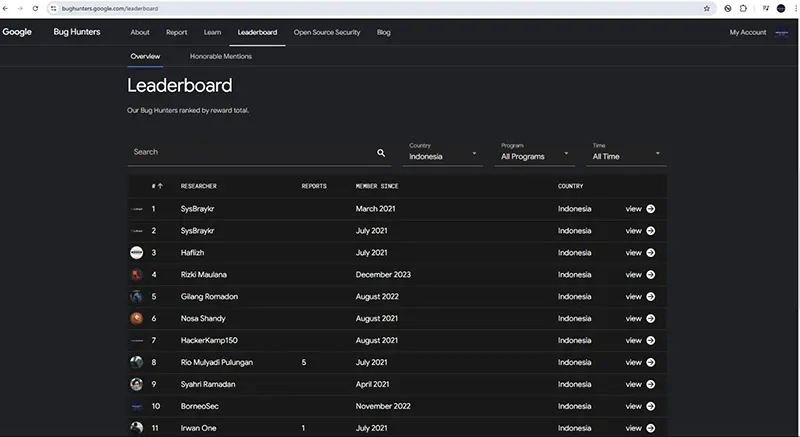Screen dimensions: 800x437
Task: Click the view arrow icon for Syahri Ramadan
Action: click(x=651, y=384)
